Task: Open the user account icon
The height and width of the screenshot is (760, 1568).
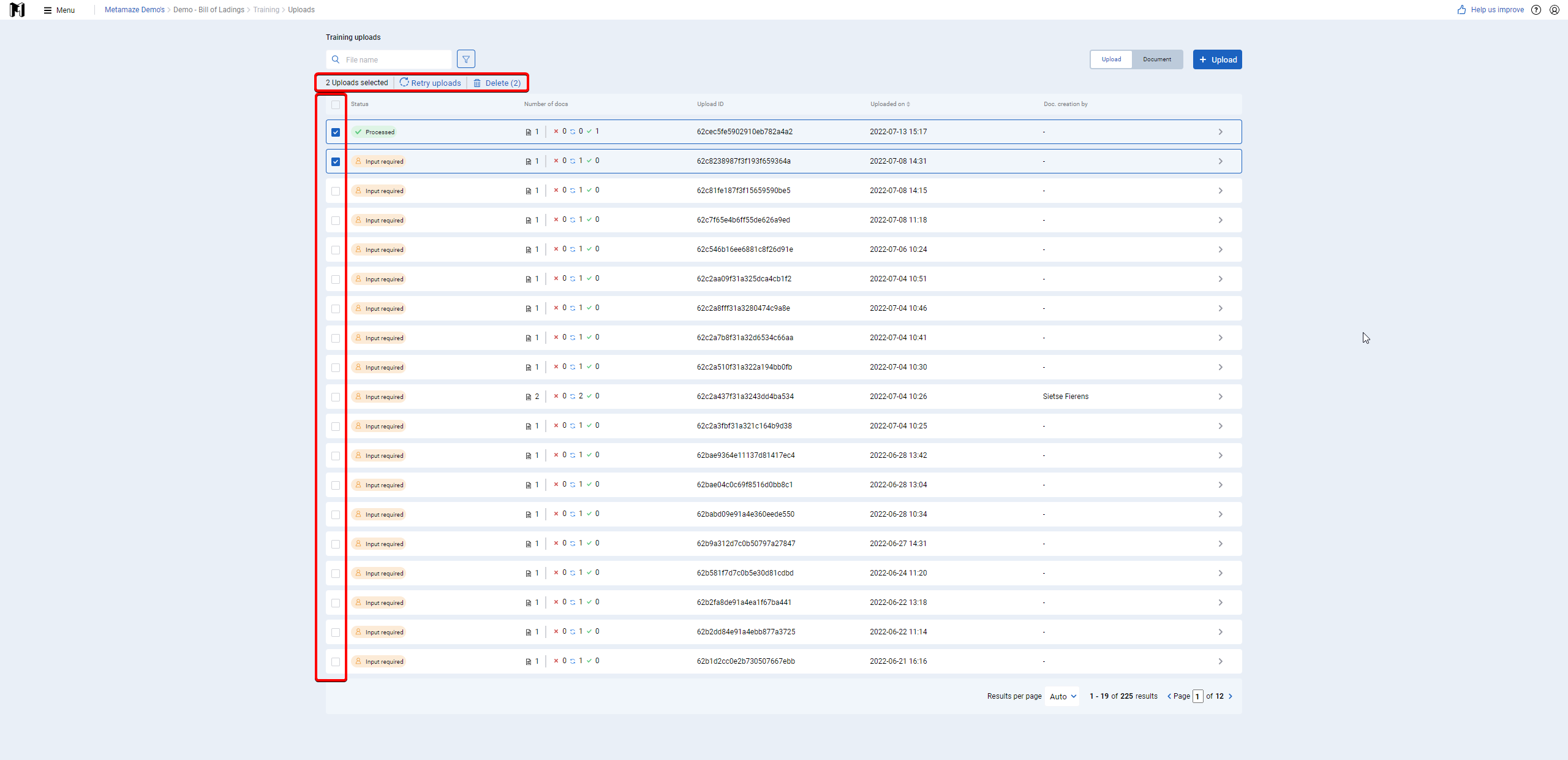Action: 1555,10
